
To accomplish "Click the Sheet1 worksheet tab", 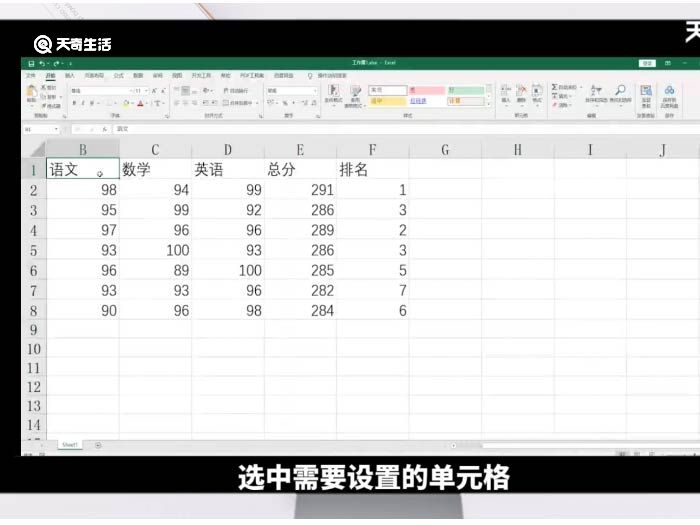I will point(70,445).
